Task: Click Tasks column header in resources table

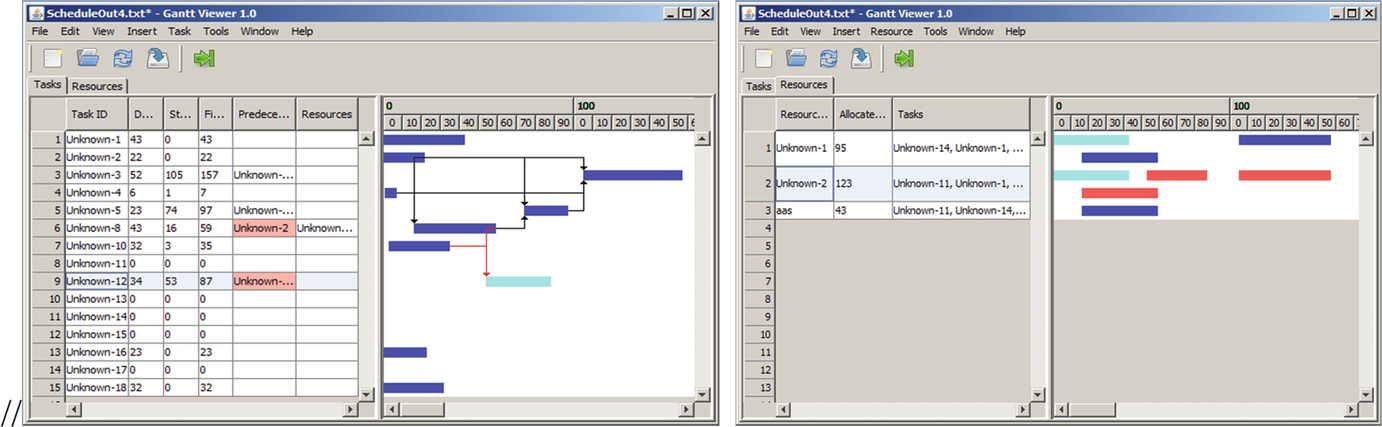Action: tap(960, 115)
